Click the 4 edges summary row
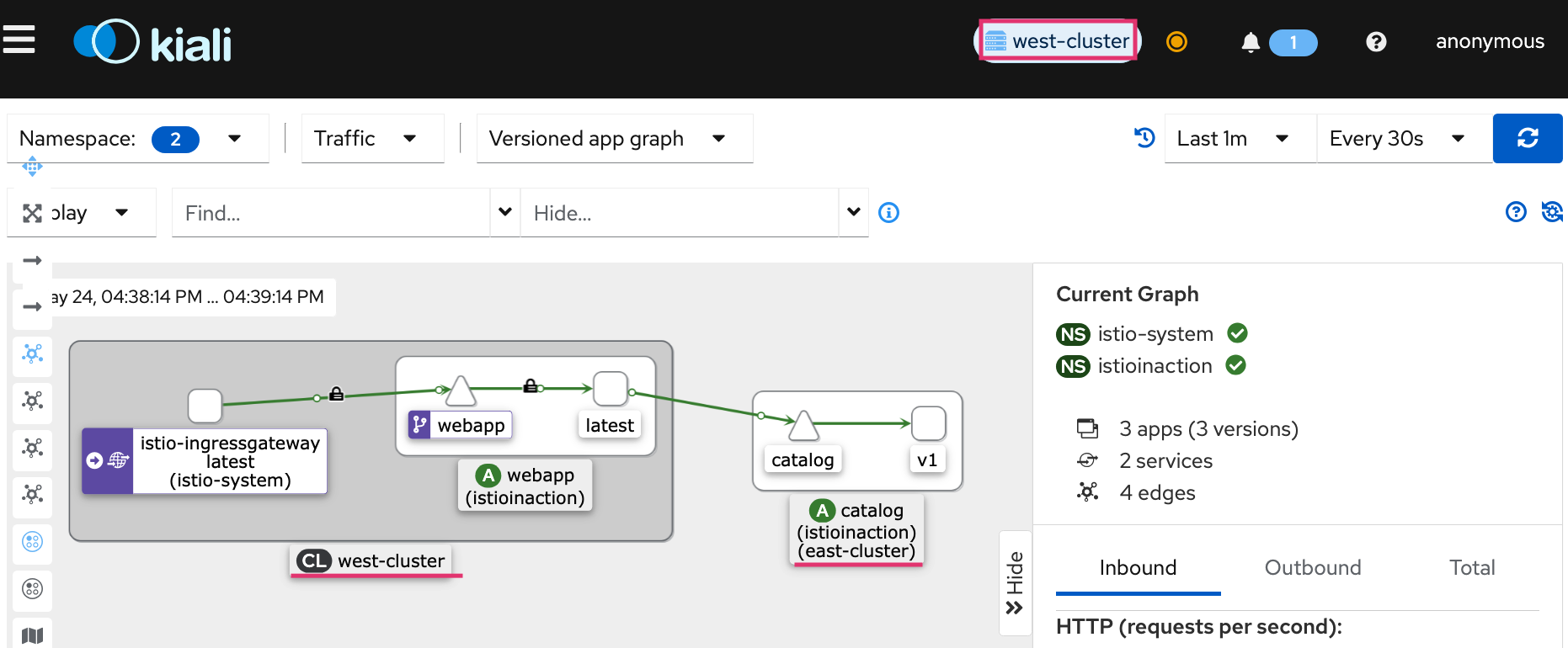This screenshot has width=1568, height=648. 1136,493
